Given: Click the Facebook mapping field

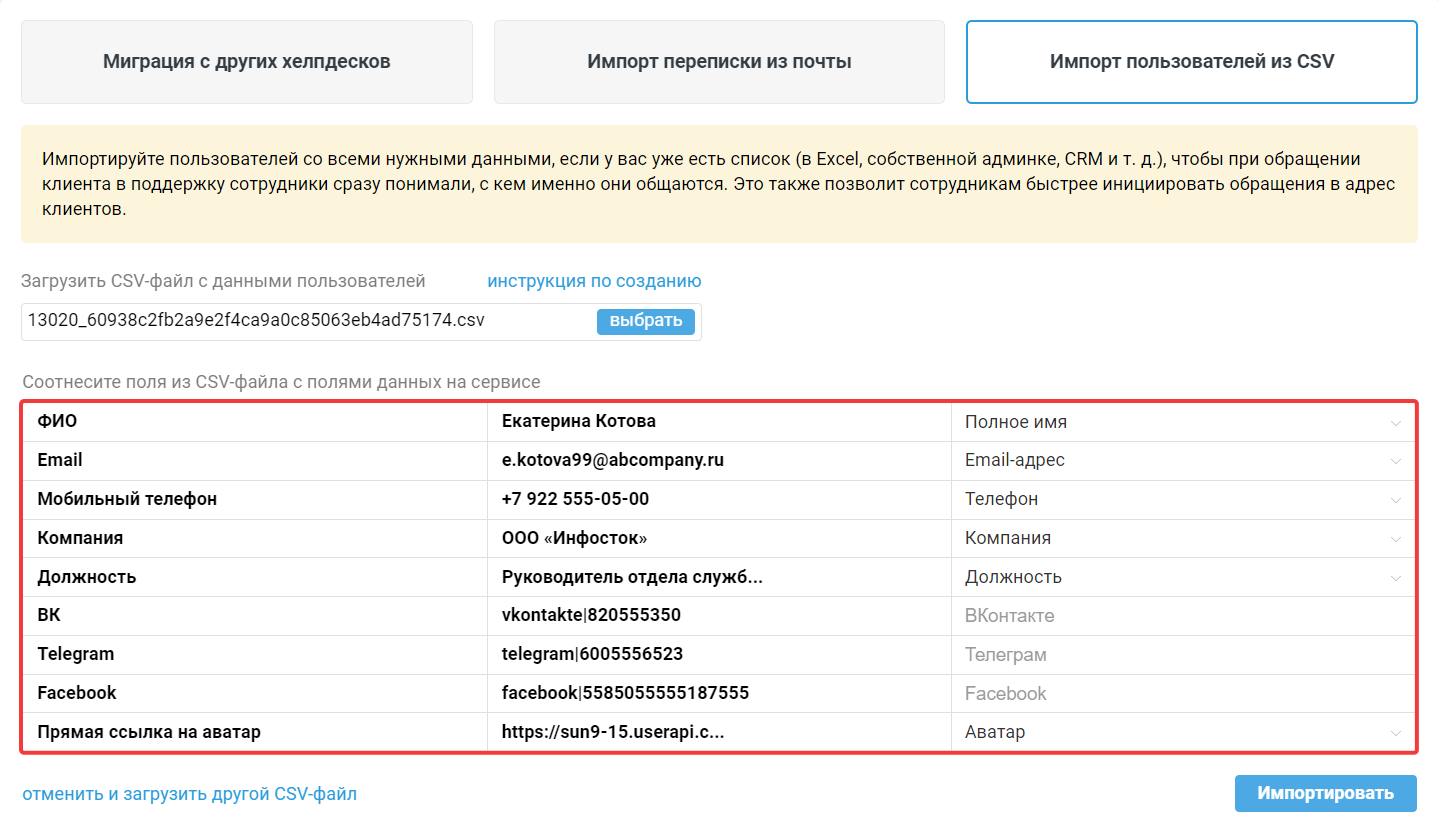Looking at the screenshot, I should (1183, 693).
